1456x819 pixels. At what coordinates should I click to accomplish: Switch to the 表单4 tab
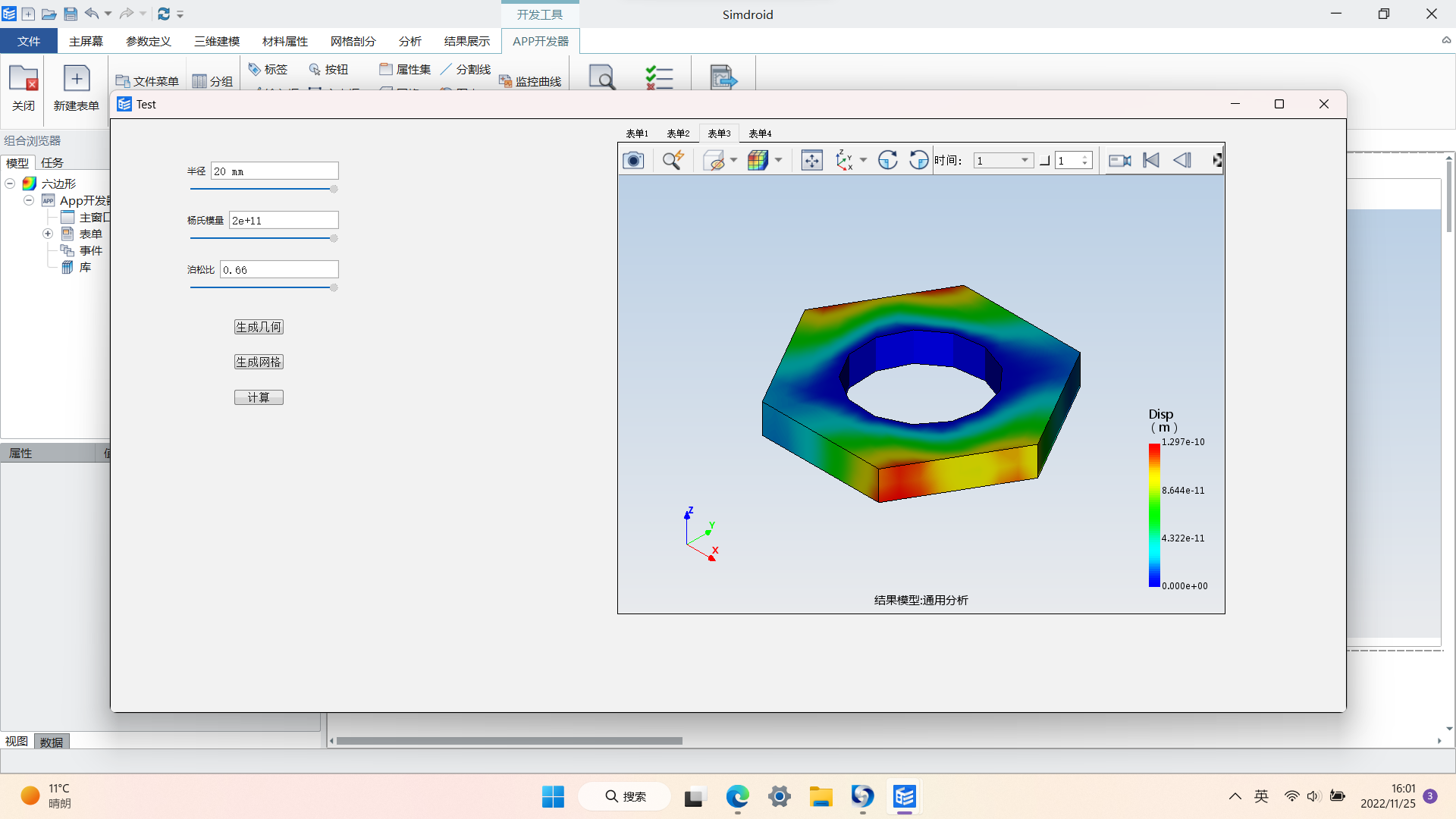tap(760, 133)
